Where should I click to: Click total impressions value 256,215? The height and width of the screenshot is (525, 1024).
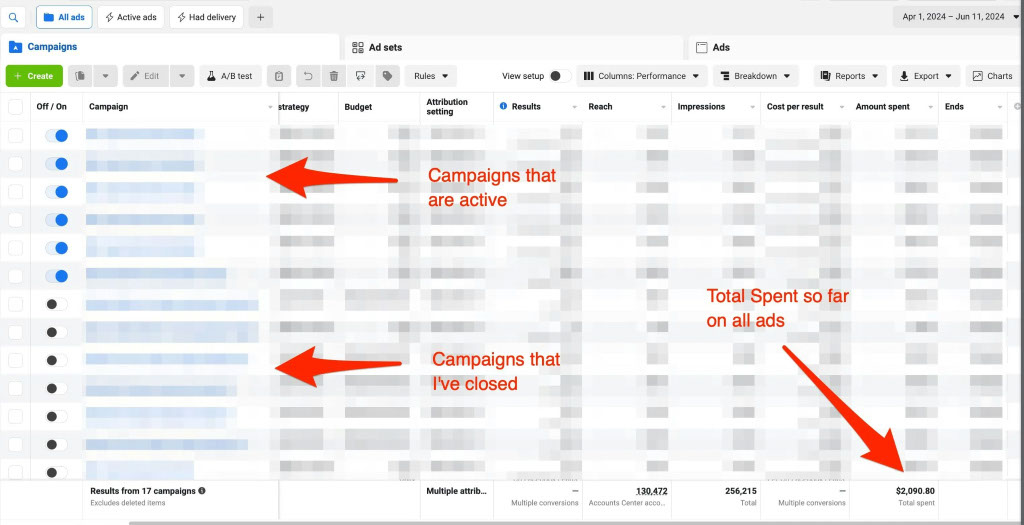(x=741, y=490)
